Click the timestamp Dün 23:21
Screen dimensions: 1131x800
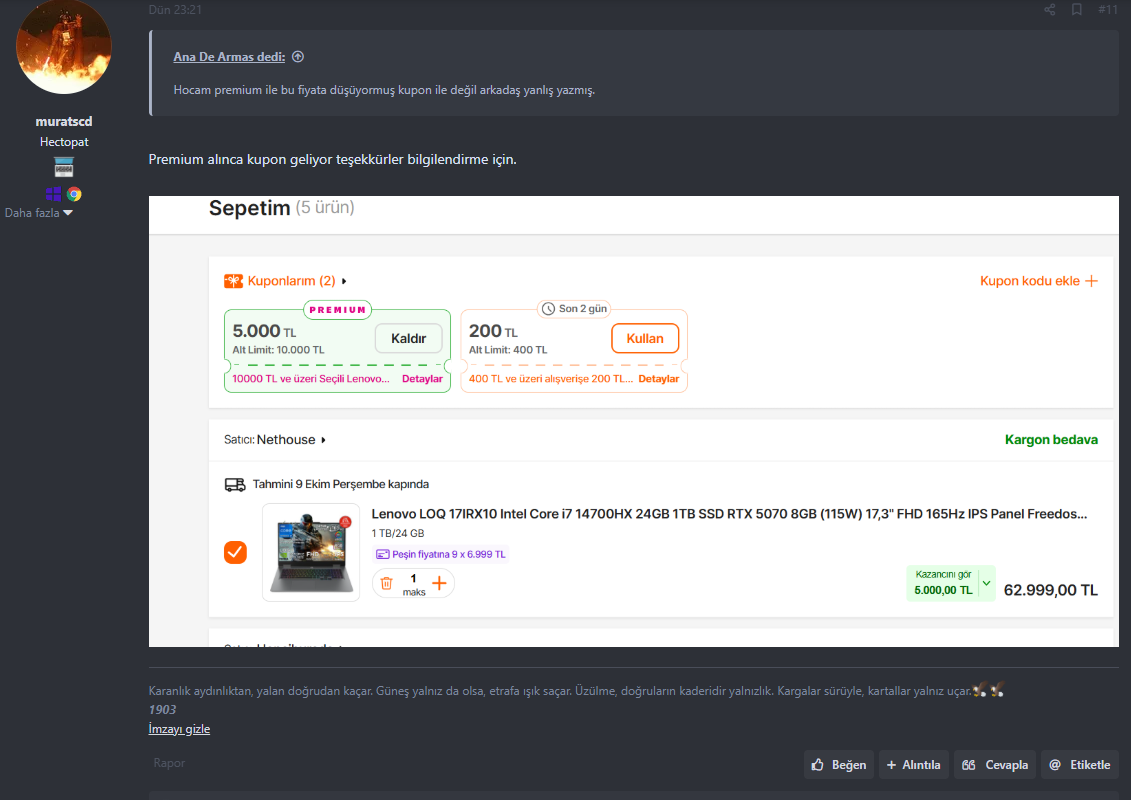175,9
